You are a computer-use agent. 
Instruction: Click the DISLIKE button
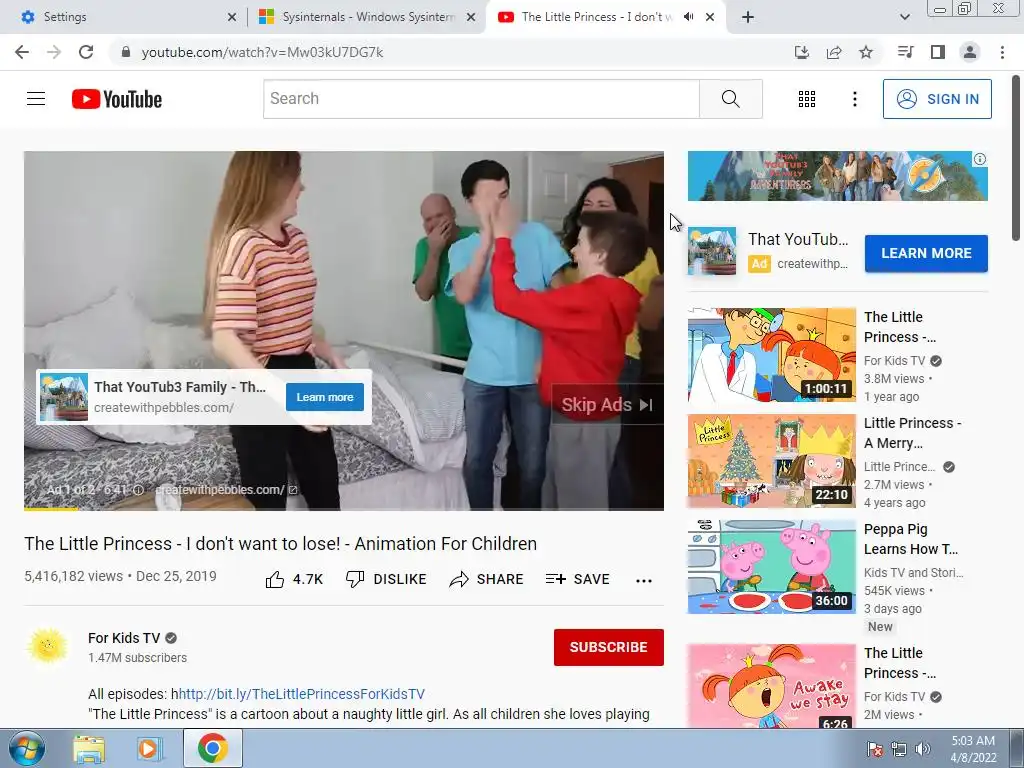pyautogui.click(x=386, y=579)
